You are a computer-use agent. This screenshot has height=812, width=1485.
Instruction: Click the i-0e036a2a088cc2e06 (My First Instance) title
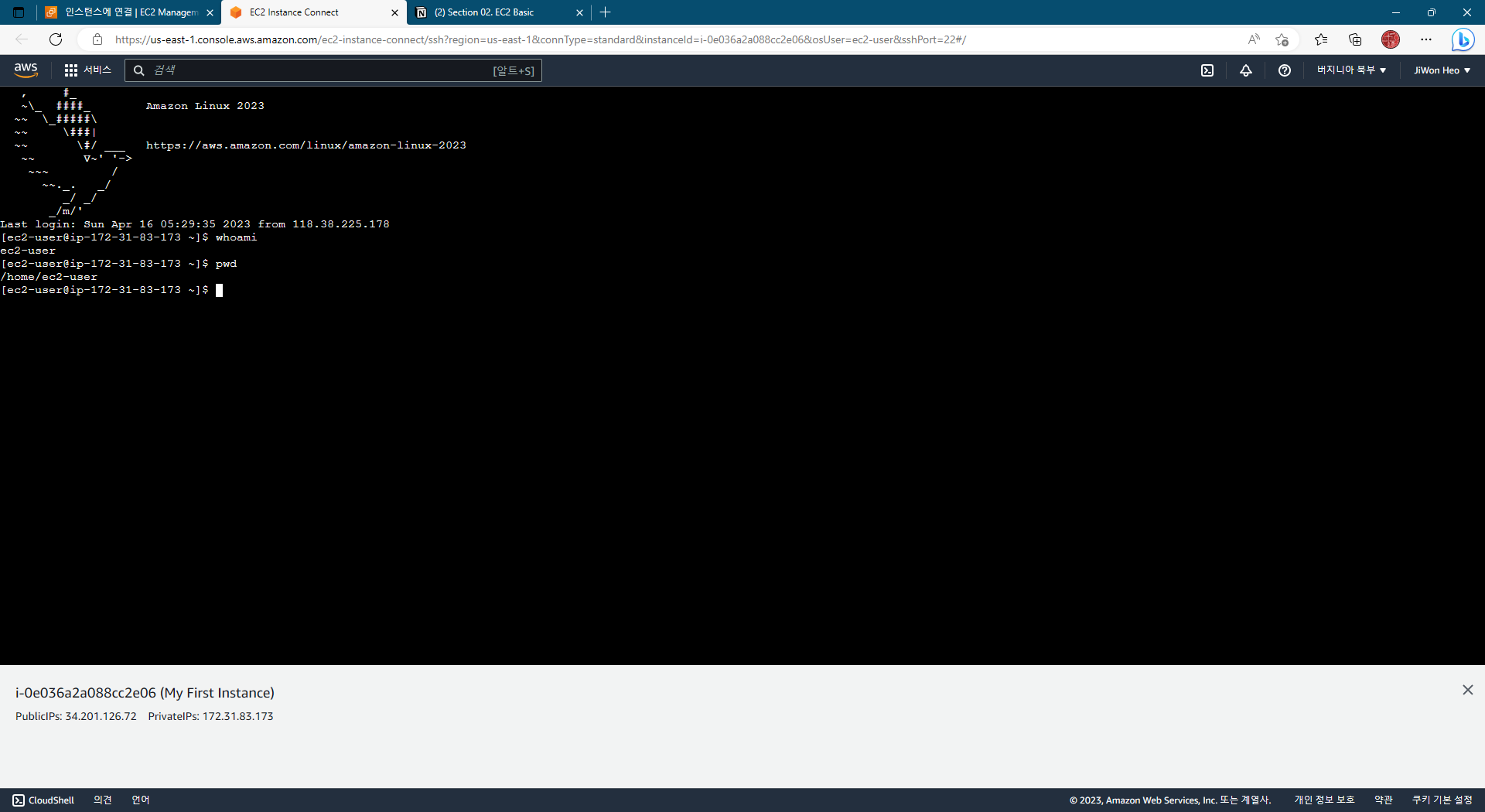coord(145,693)
